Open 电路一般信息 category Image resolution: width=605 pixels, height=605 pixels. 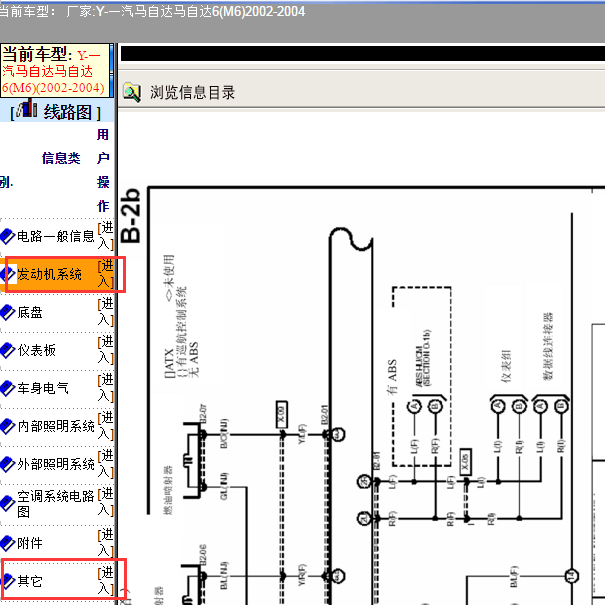click(x=56, y=236)
